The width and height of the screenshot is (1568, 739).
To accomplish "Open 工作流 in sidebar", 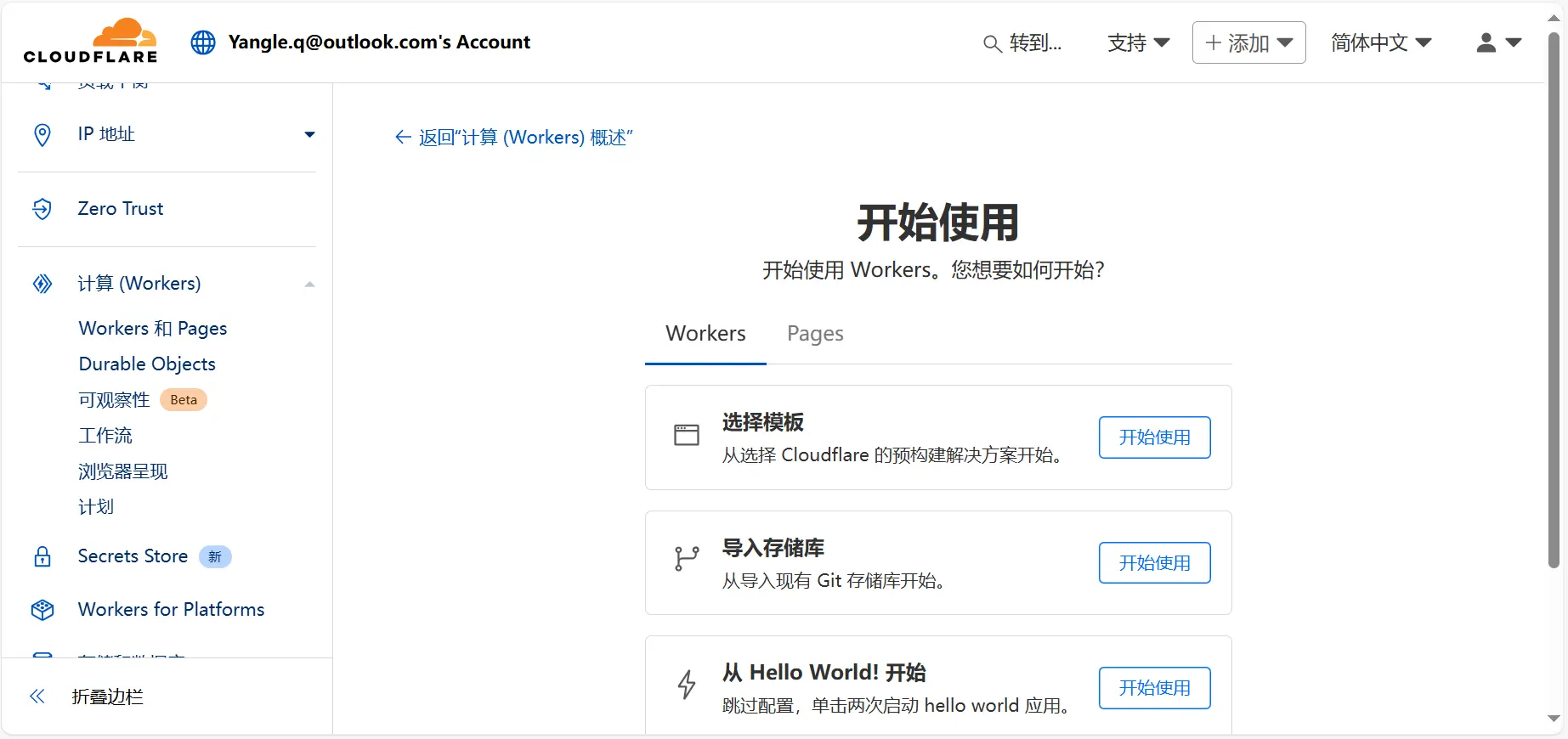I will (105, 436).
